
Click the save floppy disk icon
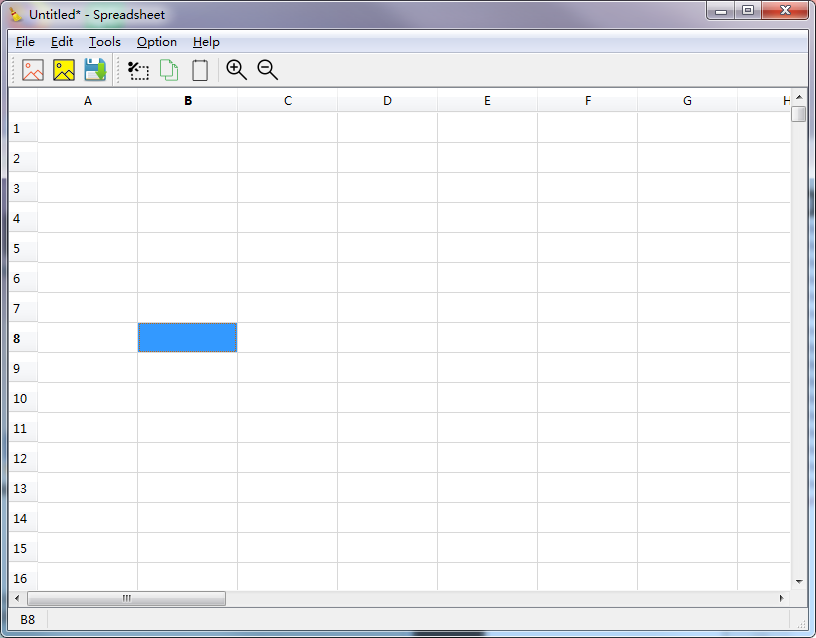pyautogui.click(x=95, y=70)
